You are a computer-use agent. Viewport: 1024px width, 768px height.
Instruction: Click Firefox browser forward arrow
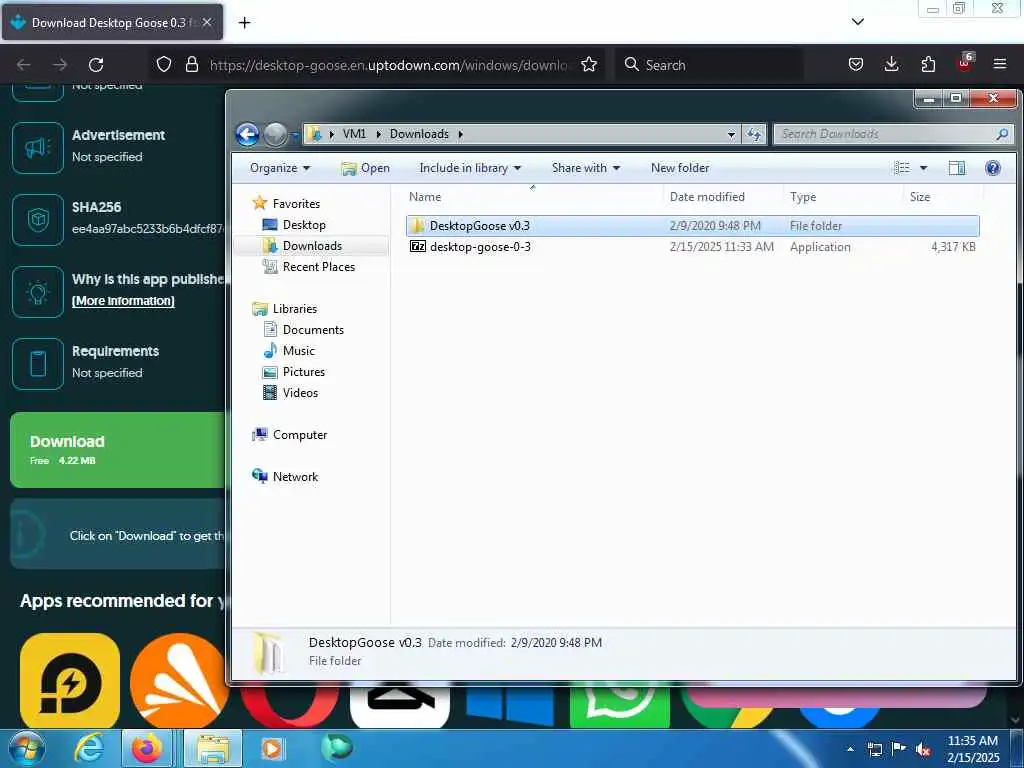coord(60,65)
